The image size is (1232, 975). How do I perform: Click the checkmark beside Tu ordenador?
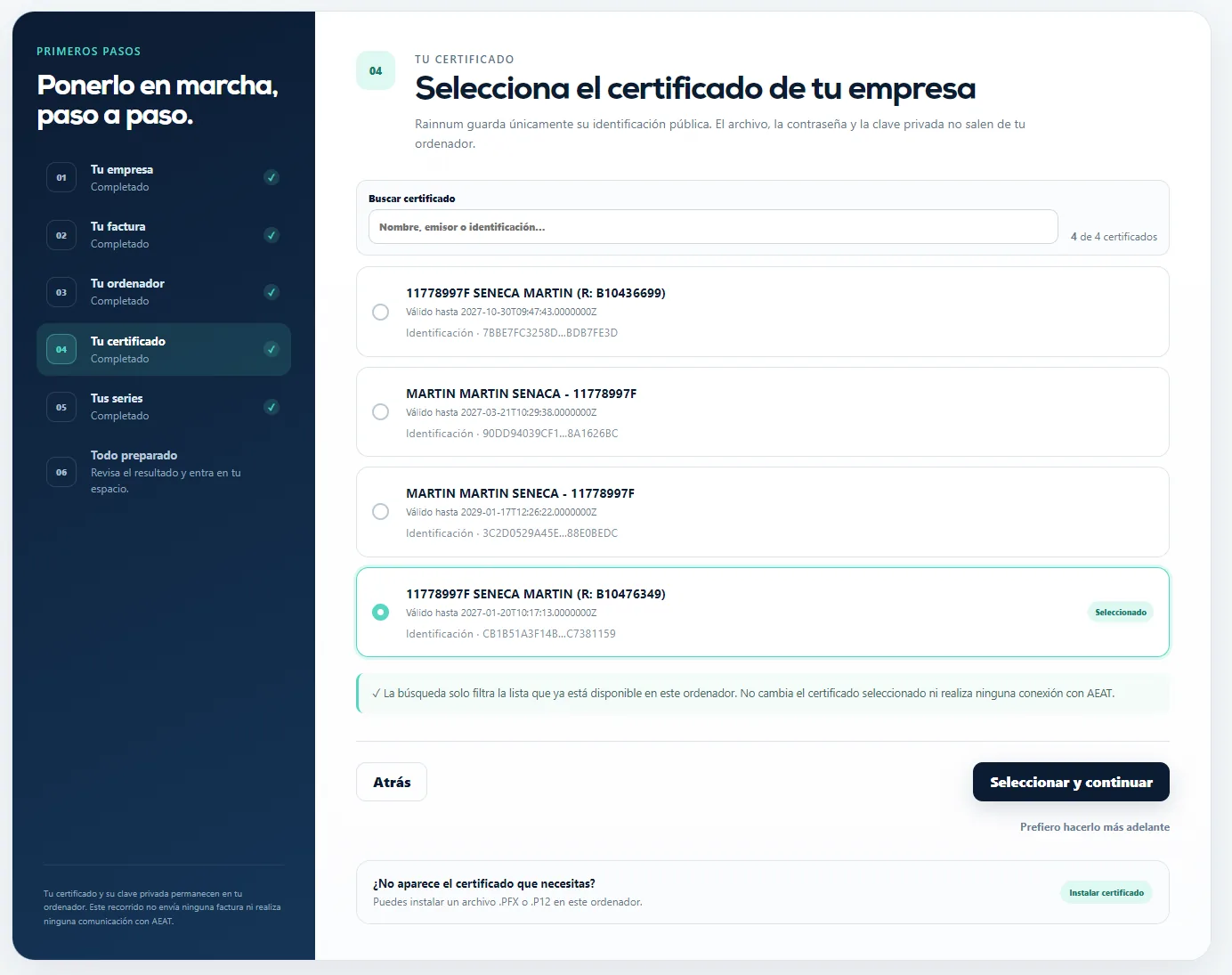point(272,292)
